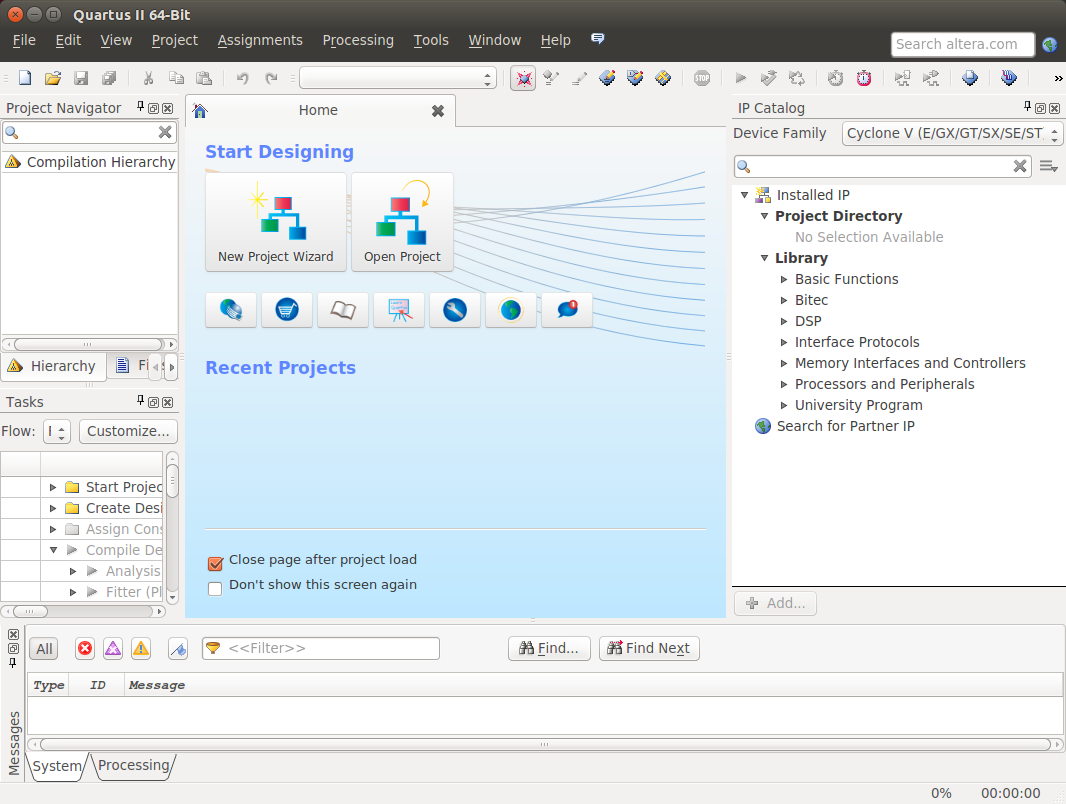Start compilation with the play icon

coord(741,78)
